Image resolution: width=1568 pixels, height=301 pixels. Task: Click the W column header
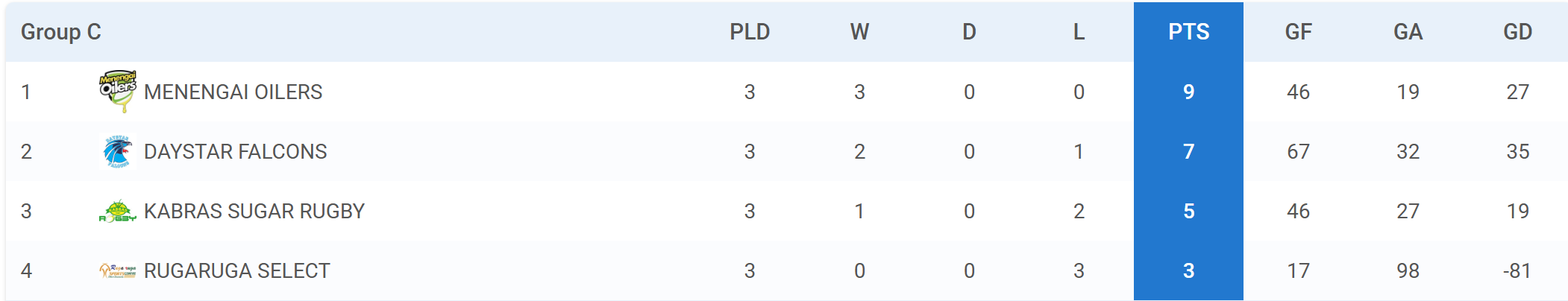coord(859,32)
